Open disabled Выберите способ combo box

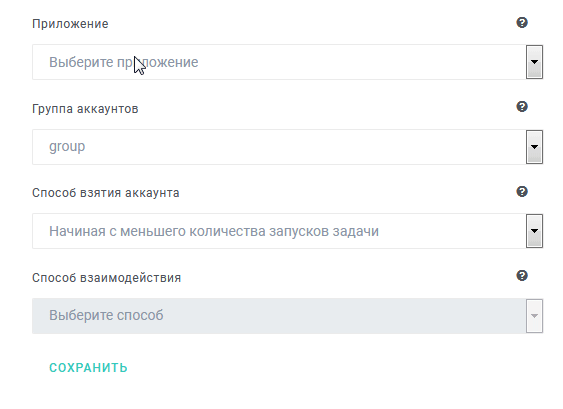287,316
